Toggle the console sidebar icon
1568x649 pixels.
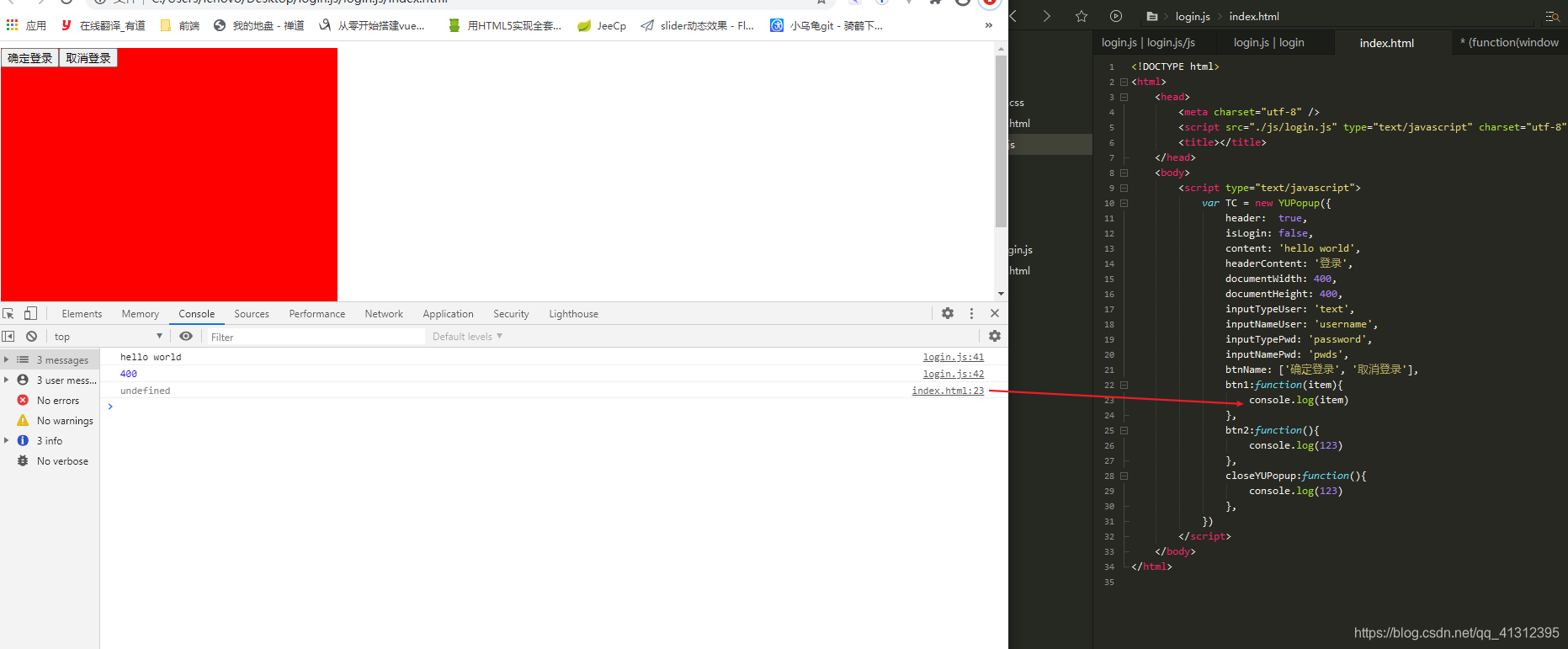tap(8, 336)
